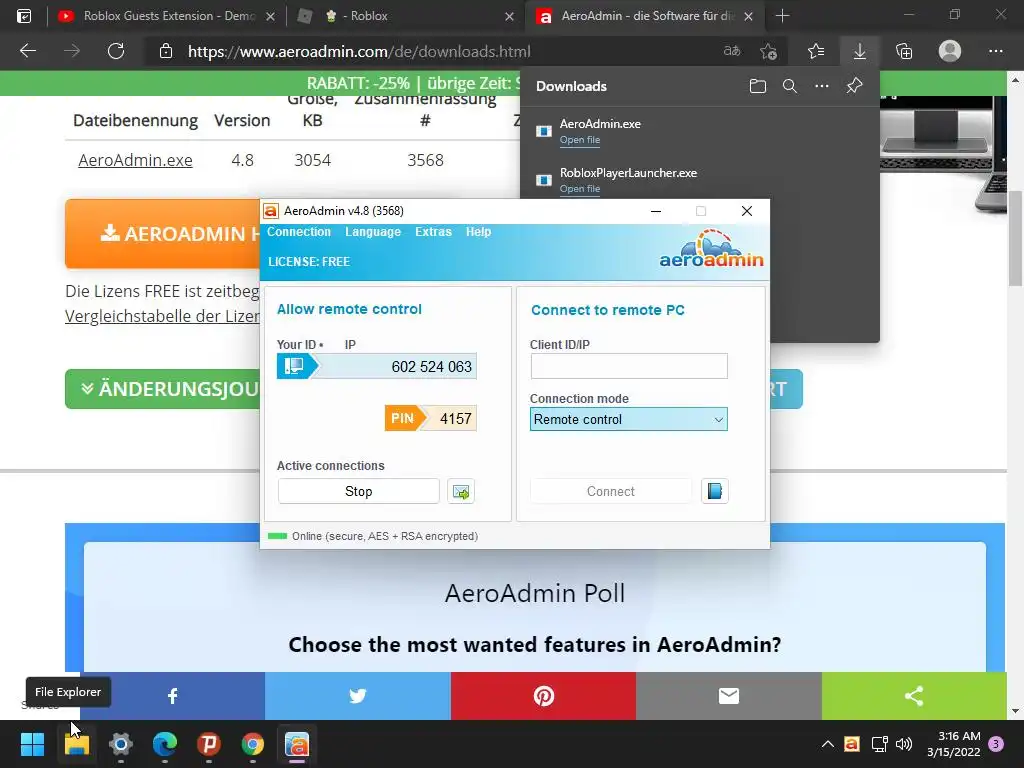Click the Your ID computer icon

coord(294,366)
